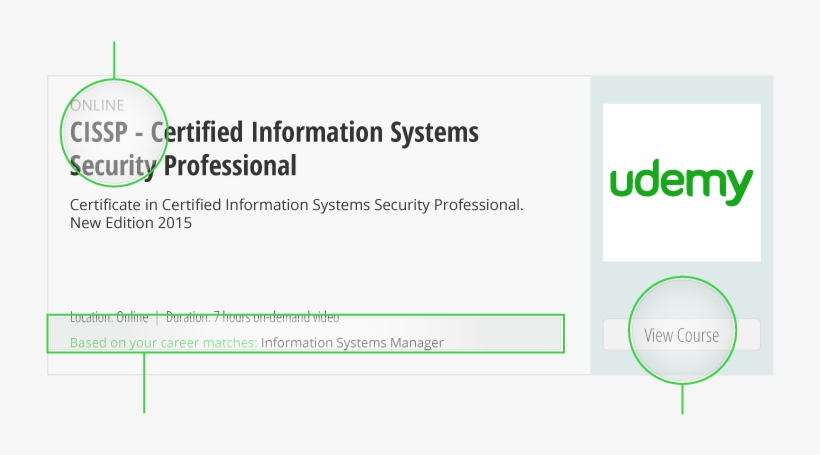Screen dimensions: 820x455
Task: Click the 'Certificate in Certified Information Systems' description
Action: (297, 213)
